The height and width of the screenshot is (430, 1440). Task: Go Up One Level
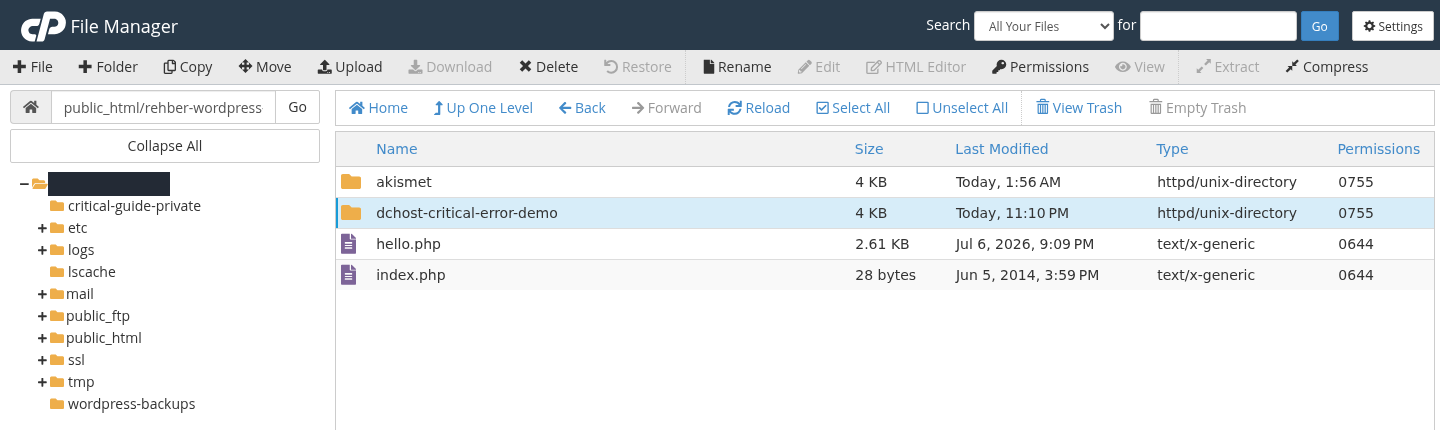[x=483, y=108]
